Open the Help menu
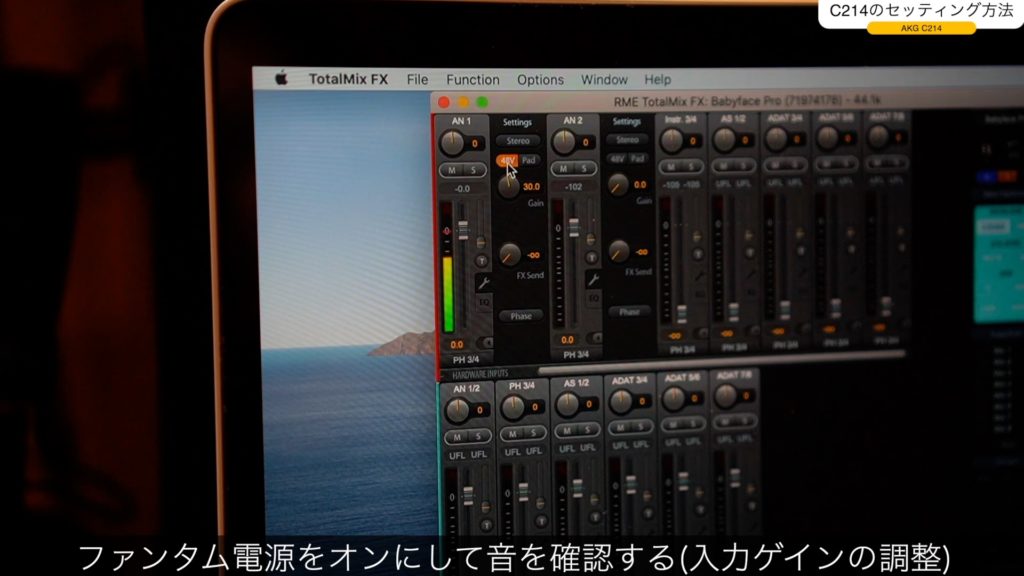1024x576 pixels. click(x=658, y=80)
